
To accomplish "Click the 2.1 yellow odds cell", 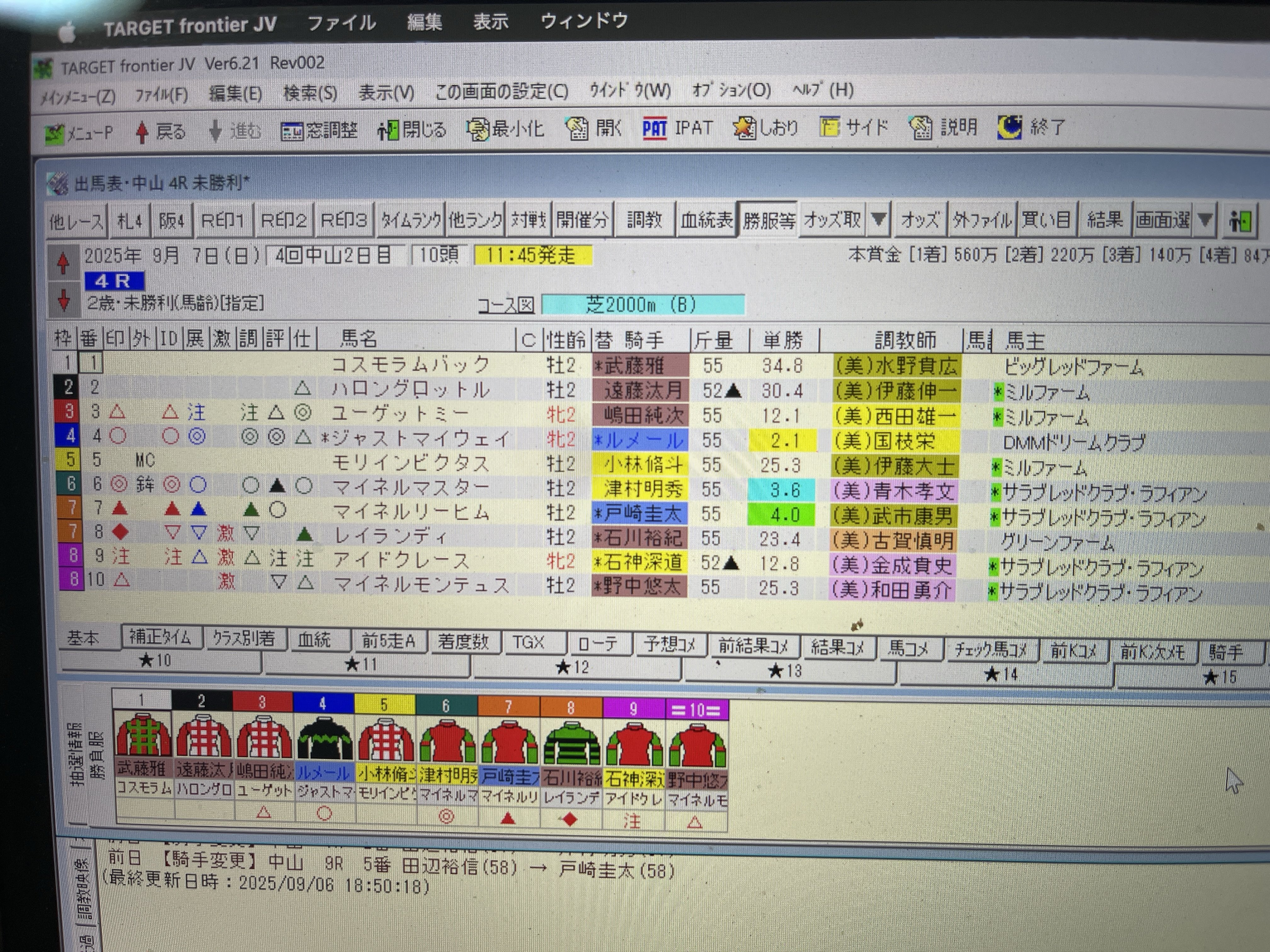I will click(x=783, y=441).
